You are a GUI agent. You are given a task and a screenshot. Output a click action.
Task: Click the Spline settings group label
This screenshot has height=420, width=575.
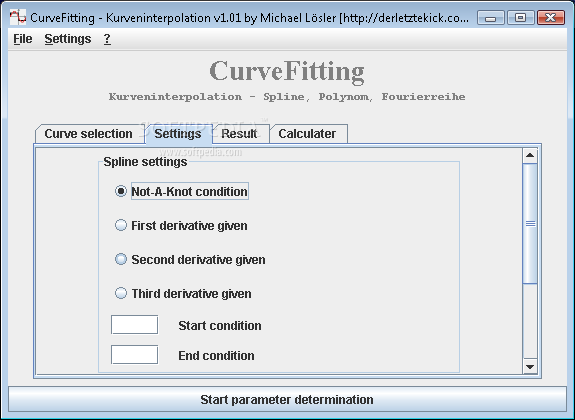[145, 162]
